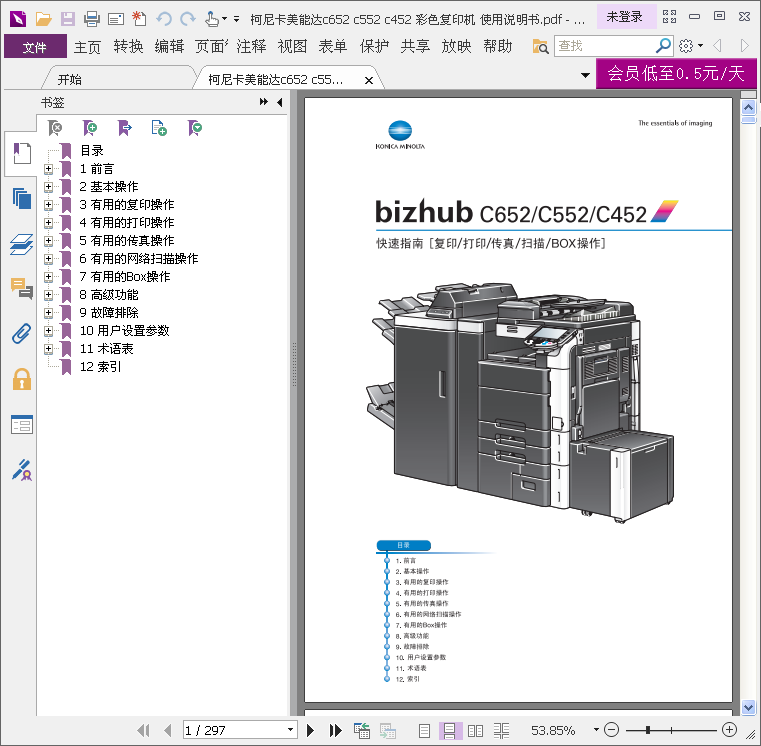This screenshot has height=746, width=761.
Task: Click the vertical scrollbar down arrow
Action: (x=748, y=707)
